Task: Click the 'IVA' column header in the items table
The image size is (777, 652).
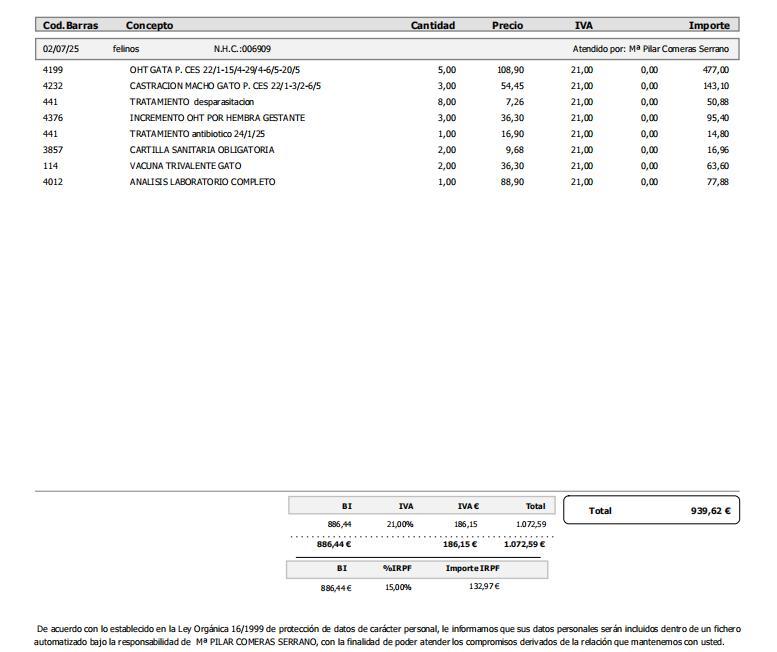Action: point(583,25)
